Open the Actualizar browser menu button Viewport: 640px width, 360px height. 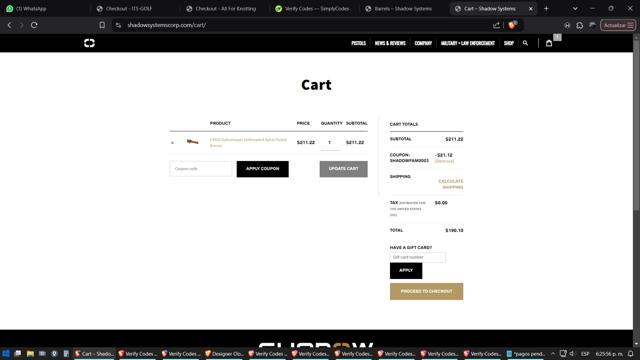(x=618, y=25)
